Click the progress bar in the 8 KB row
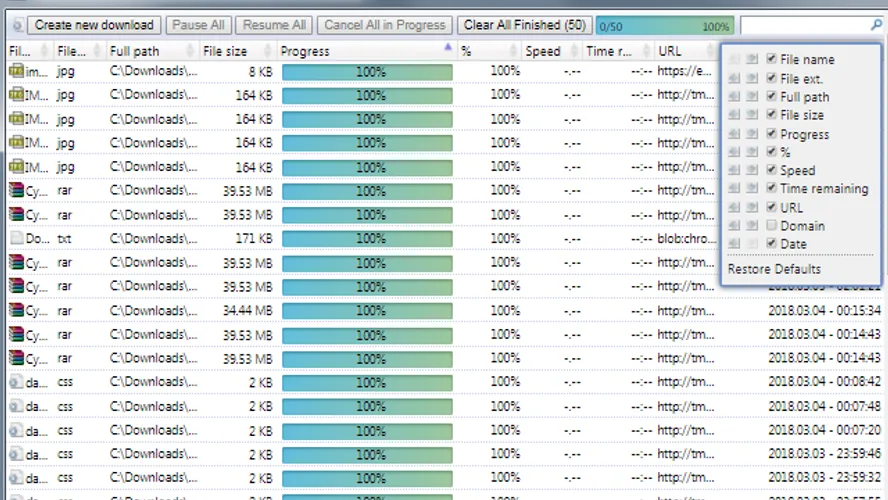Image resolution: width=888 pixels, height=500 pixels. [x=367, y=72]
